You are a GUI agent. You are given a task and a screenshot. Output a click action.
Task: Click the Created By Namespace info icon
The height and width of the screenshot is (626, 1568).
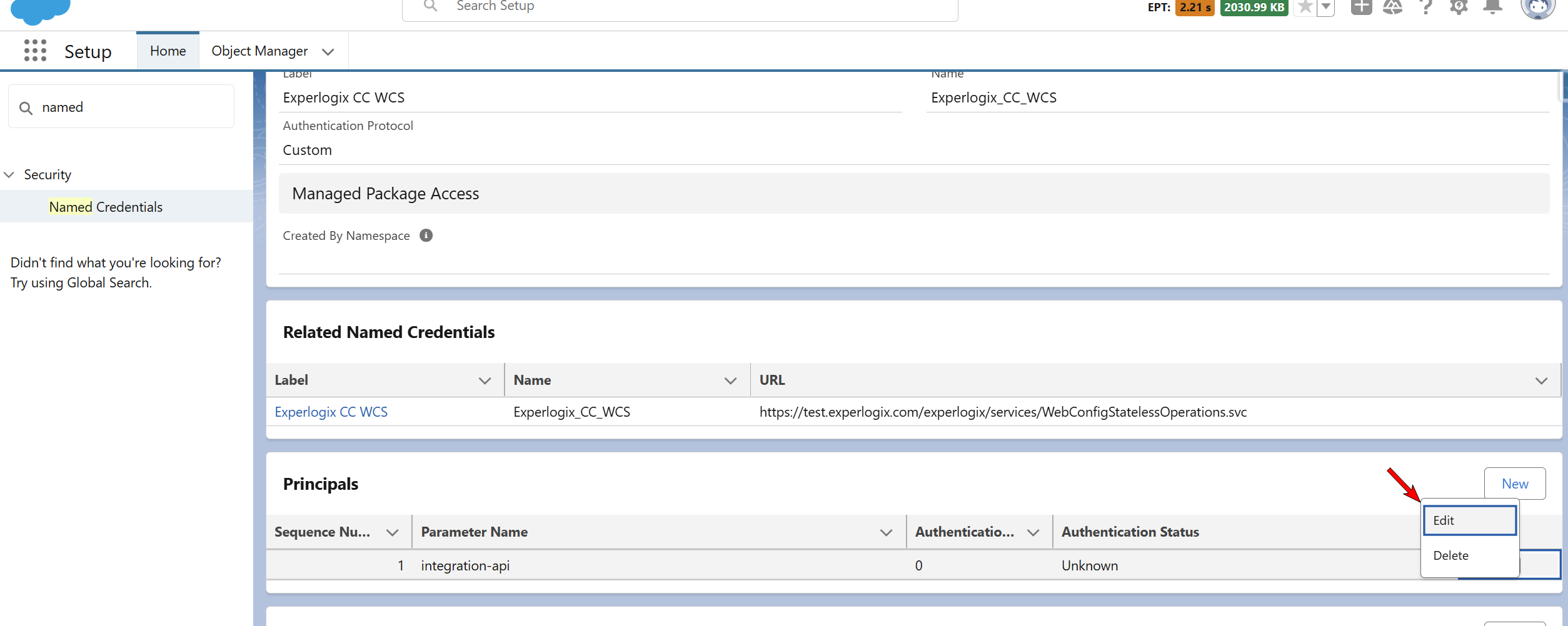click(x=426, y=236)
